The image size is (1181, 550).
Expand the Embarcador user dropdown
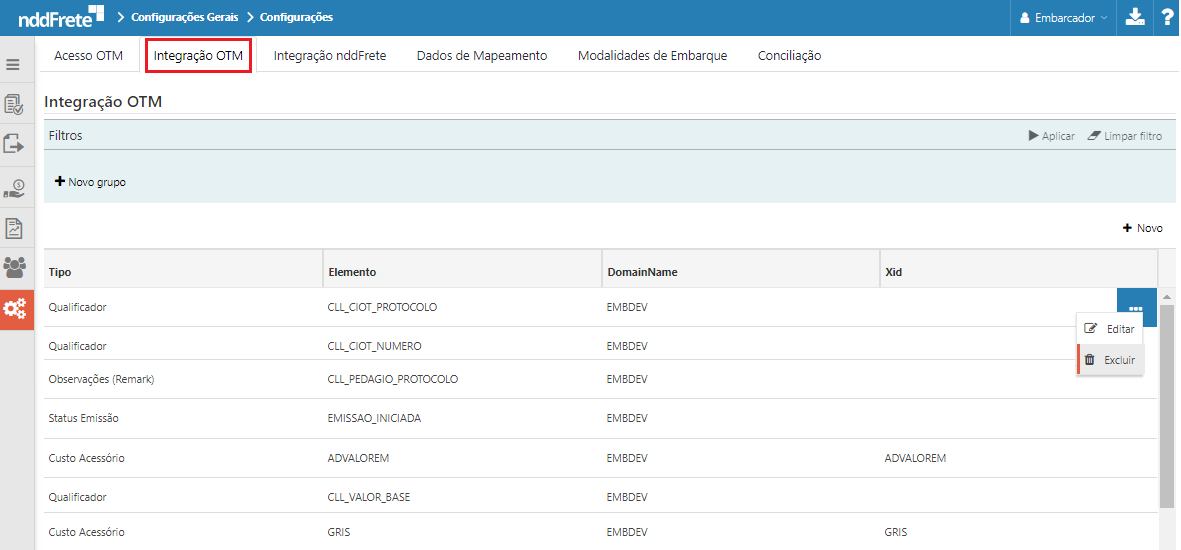click(x=1063, y=18)
